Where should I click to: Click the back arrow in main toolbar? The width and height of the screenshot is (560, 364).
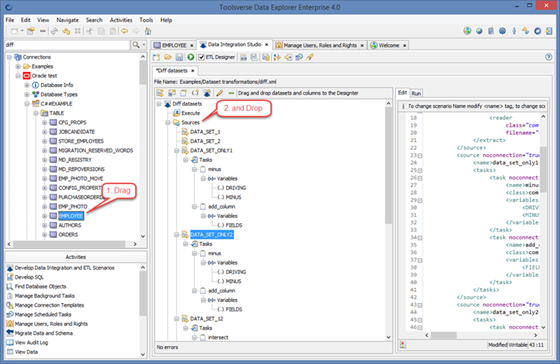click(x=124, y=31)
